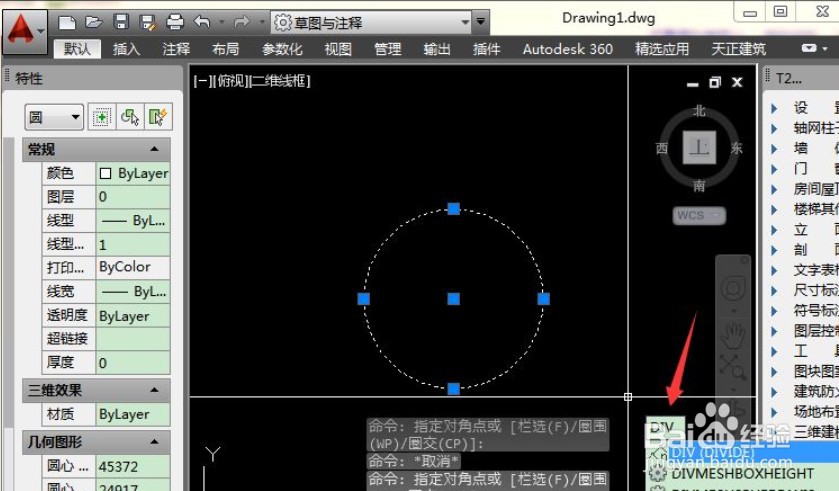
Task: Select the 参数化 ribbon tab
Action: (282, 49)
